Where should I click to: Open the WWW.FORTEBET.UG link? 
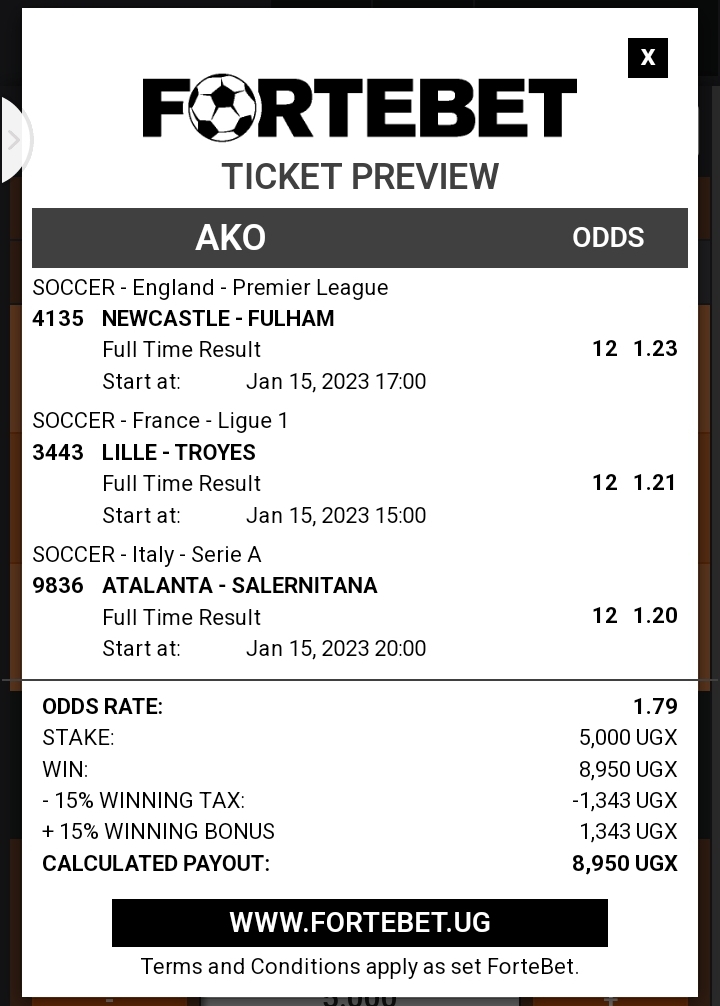(359, 923)
